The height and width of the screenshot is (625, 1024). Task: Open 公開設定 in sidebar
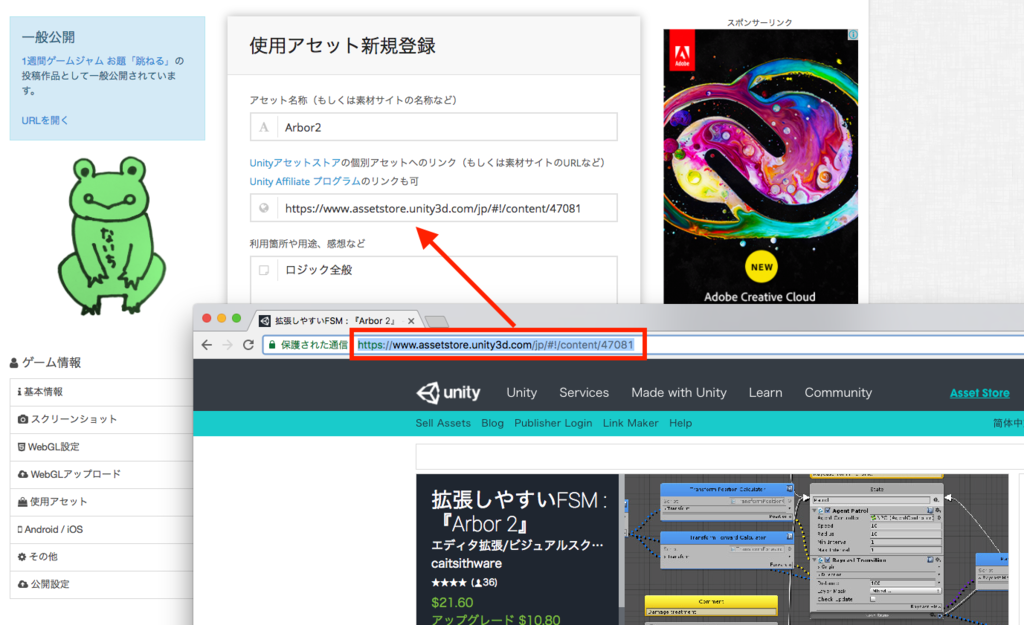(x=101, y=584)
